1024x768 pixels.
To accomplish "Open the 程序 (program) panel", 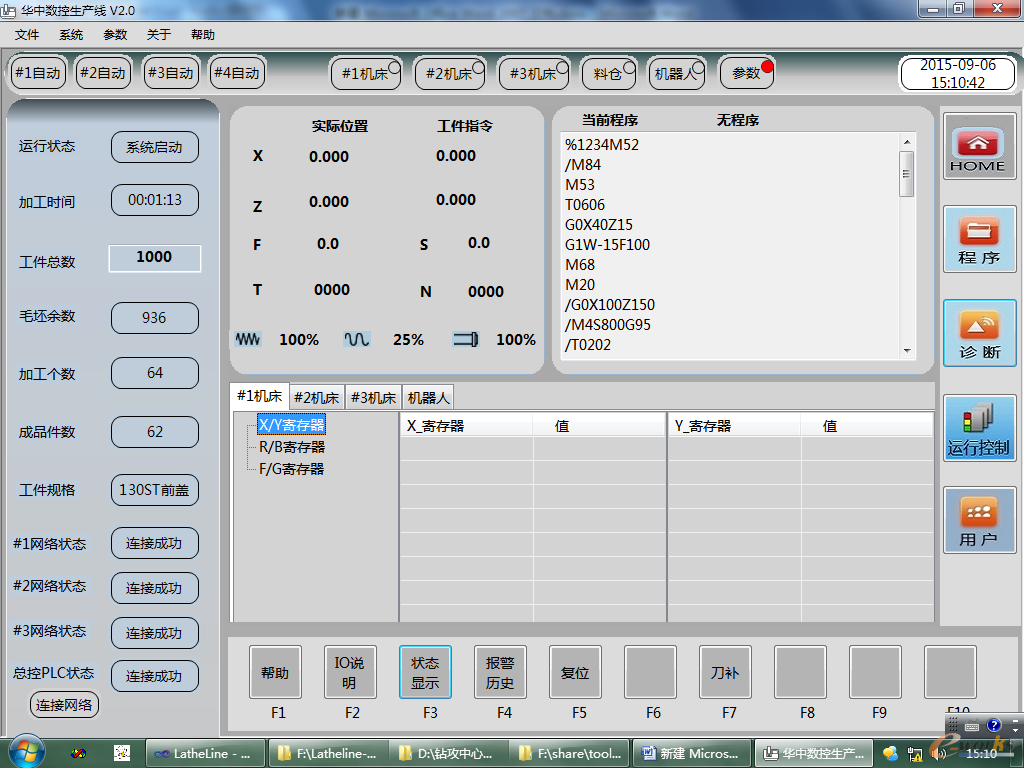I will click(979, 239).
